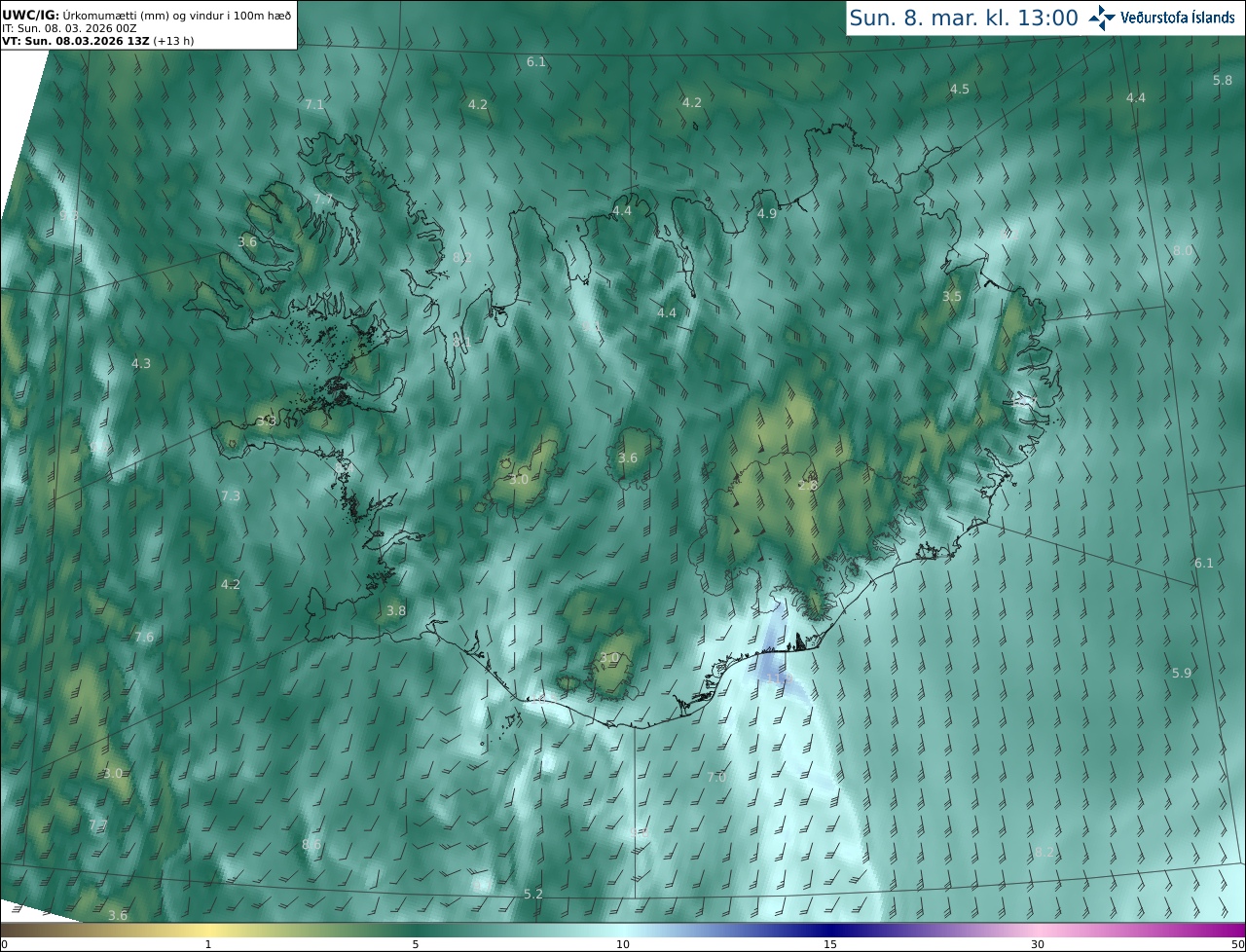Click the map value '8.6' in the southwest sea
1246x952 pixels.
click(311, 844)
